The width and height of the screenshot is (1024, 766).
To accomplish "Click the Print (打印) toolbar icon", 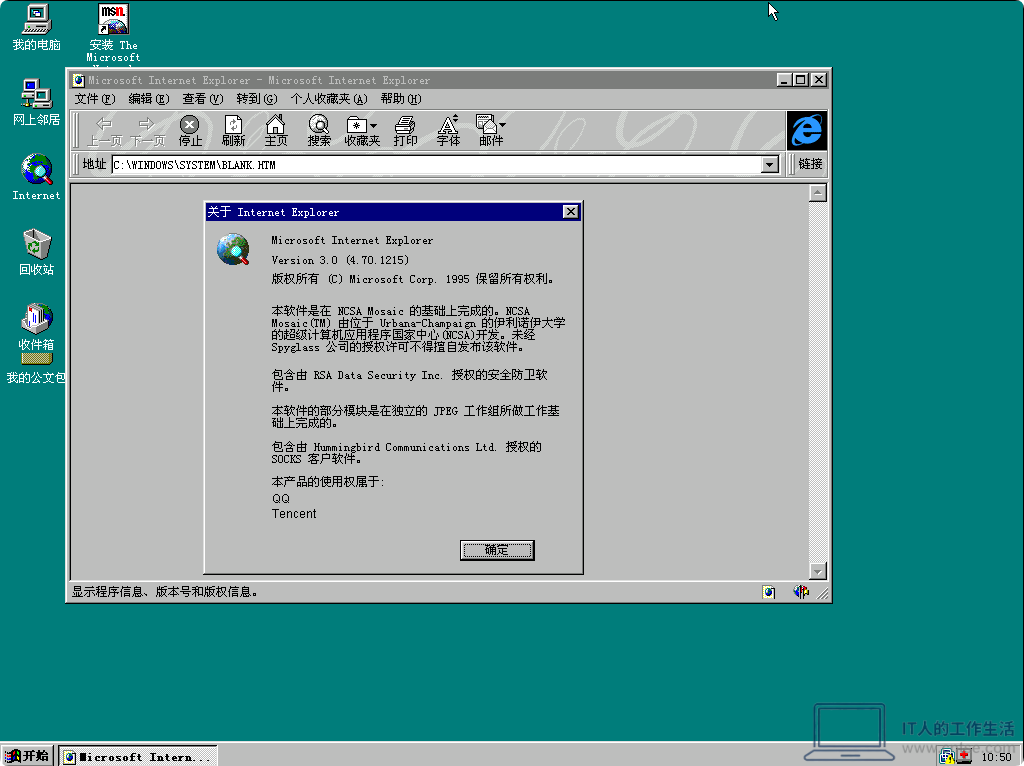I will (x=405, y=131).
